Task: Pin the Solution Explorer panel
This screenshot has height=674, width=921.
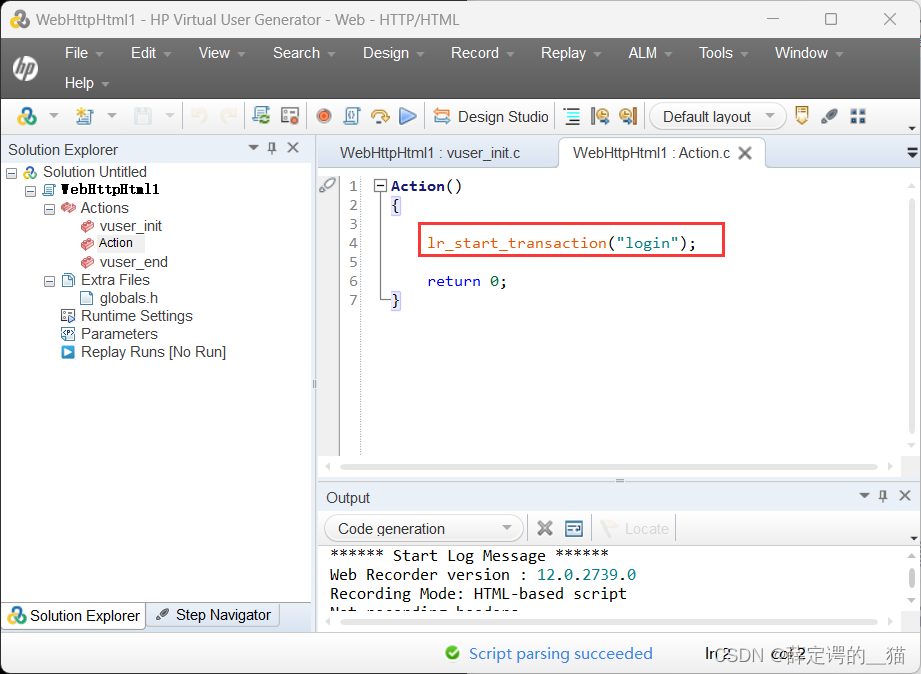Action: pos(272,148)
